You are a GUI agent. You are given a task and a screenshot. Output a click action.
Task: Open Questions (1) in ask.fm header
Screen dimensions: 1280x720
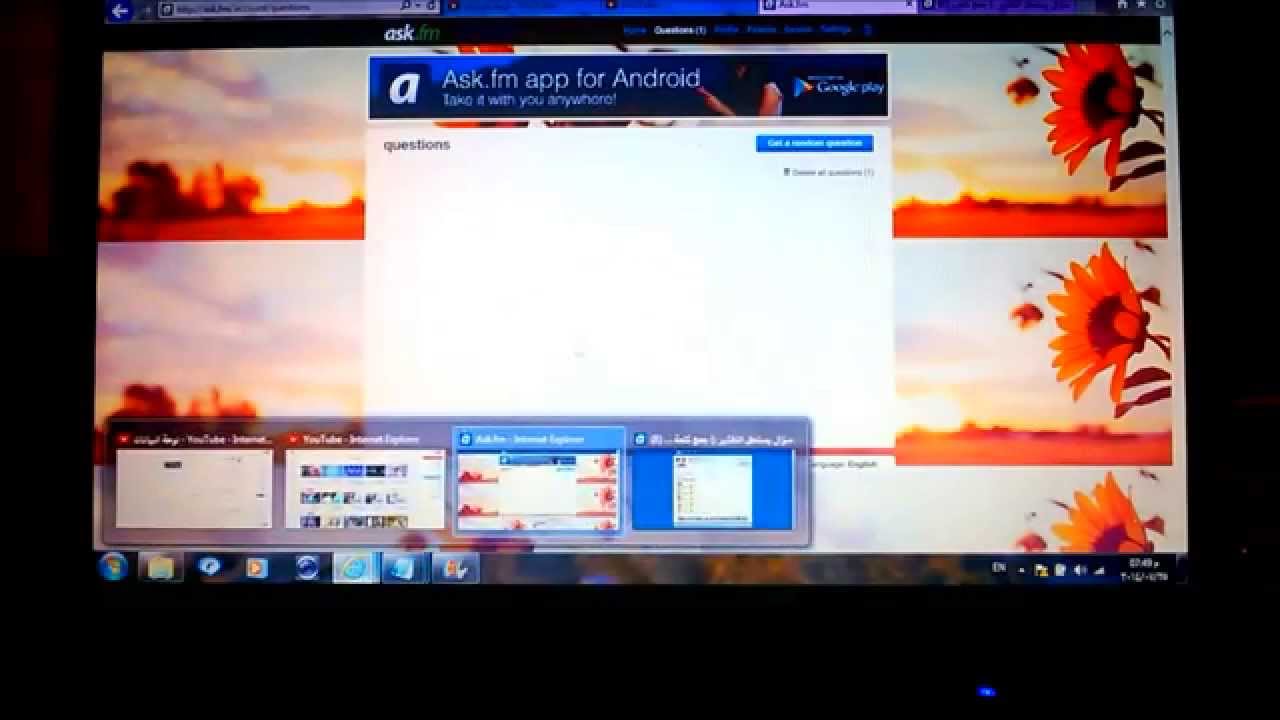679,30
